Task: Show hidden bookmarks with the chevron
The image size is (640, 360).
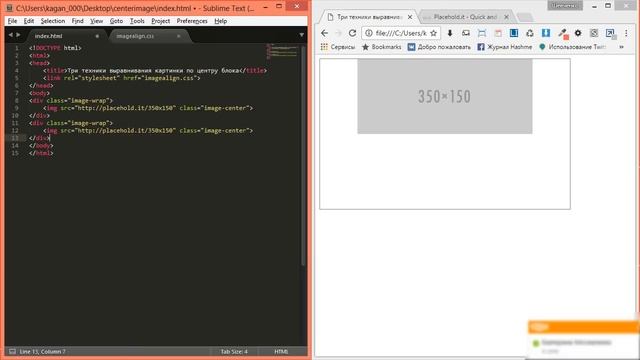Action: pos(621,47)
